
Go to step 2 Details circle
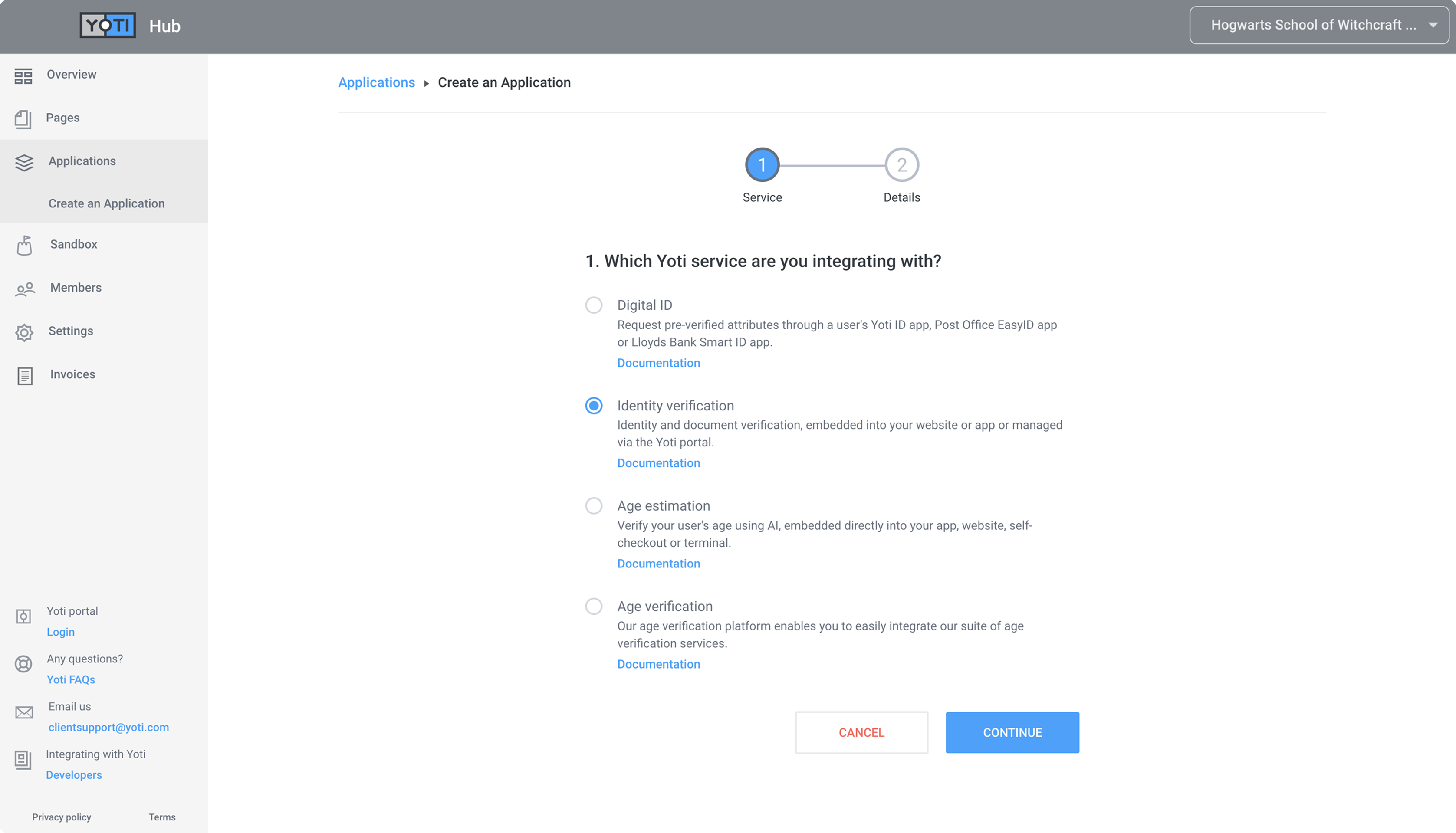[901, 165]
